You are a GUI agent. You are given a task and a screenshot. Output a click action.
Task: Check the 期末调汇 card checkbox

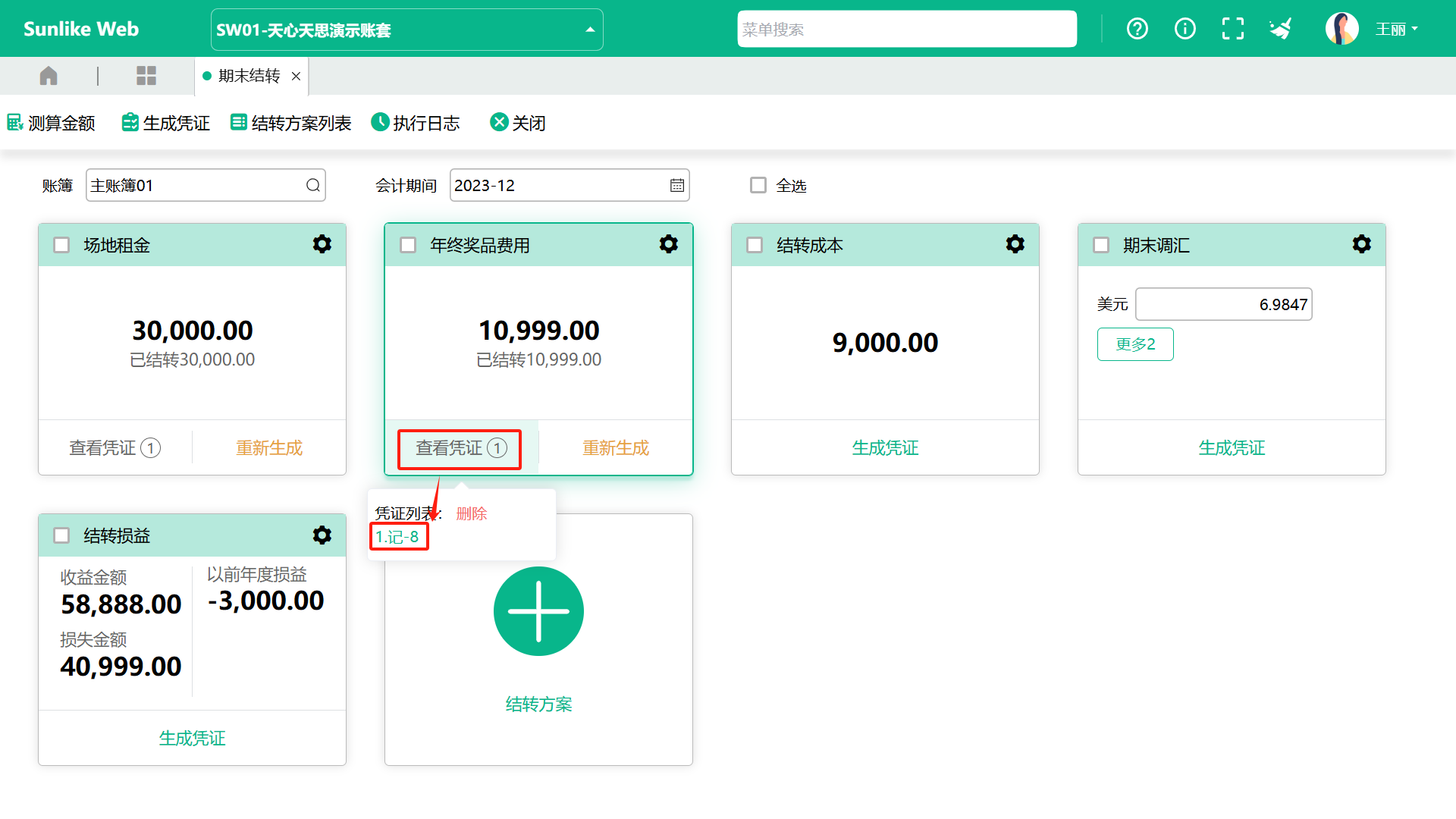(x=1101, y=245)
